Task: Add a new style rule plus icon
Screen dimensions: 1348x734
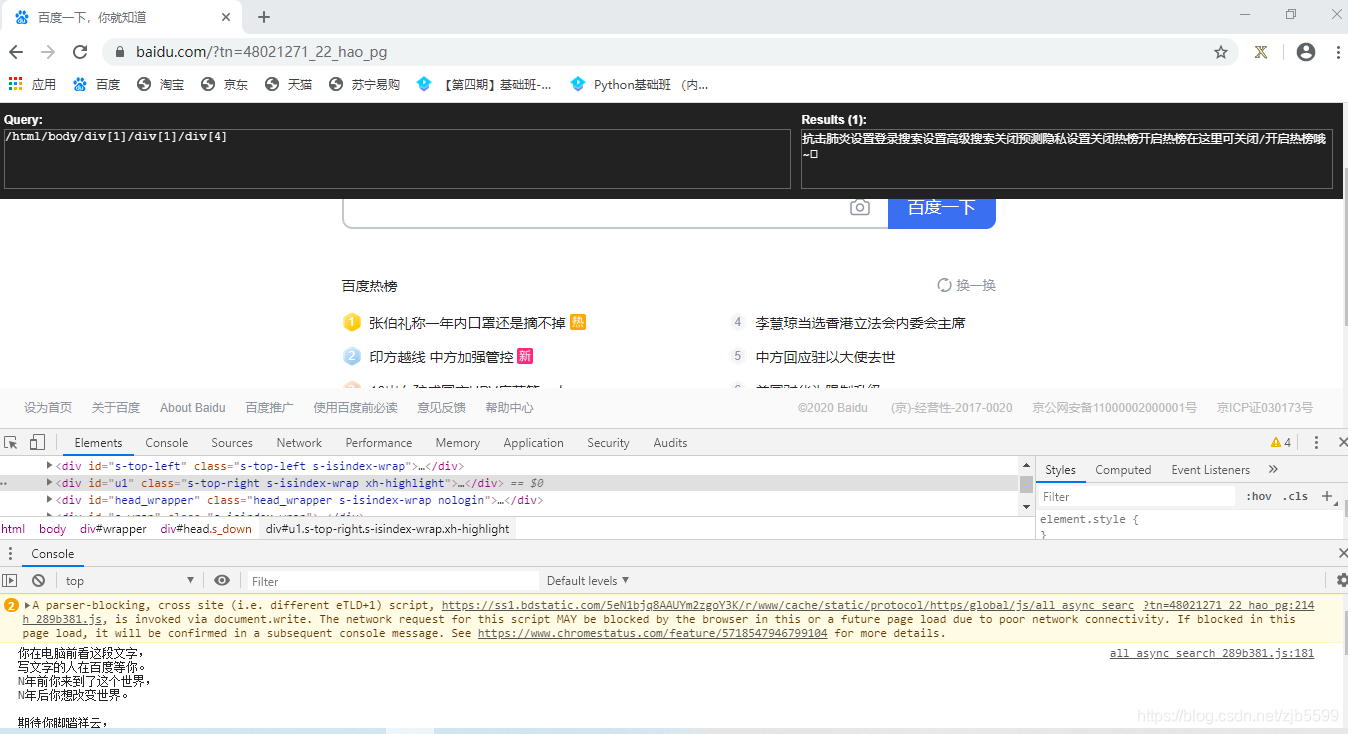Action: coord(1327,496)
